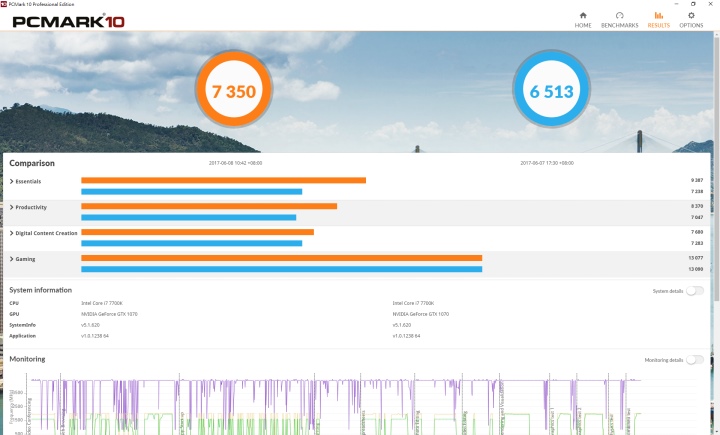Click the title bar PCMark app icon
This screenshot has height=435, width=720.
coord(4,4)
